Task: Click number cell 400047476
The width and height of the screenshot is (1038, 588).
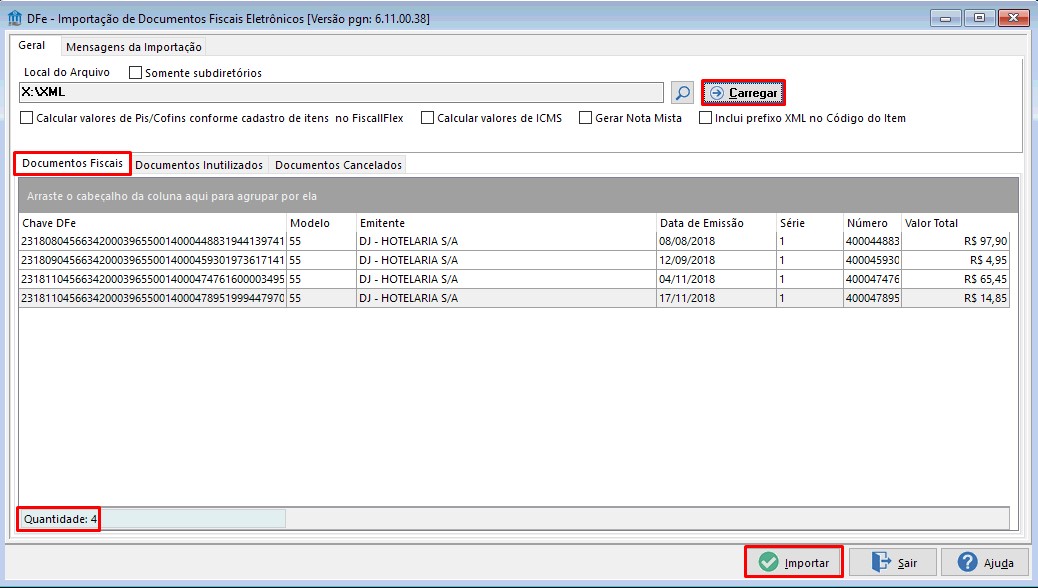Action: 872,279
